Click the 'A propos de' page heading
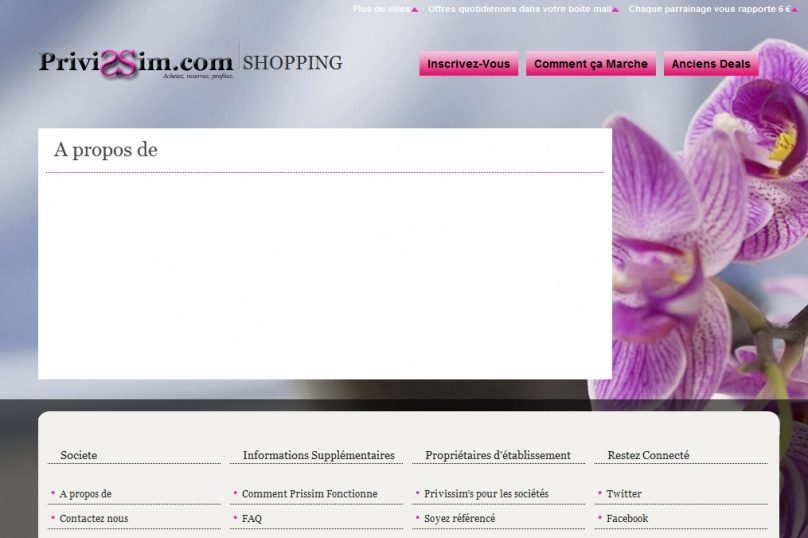Image resolution: width=808 pixels, height=538 pixels. (x=106, y=150)
